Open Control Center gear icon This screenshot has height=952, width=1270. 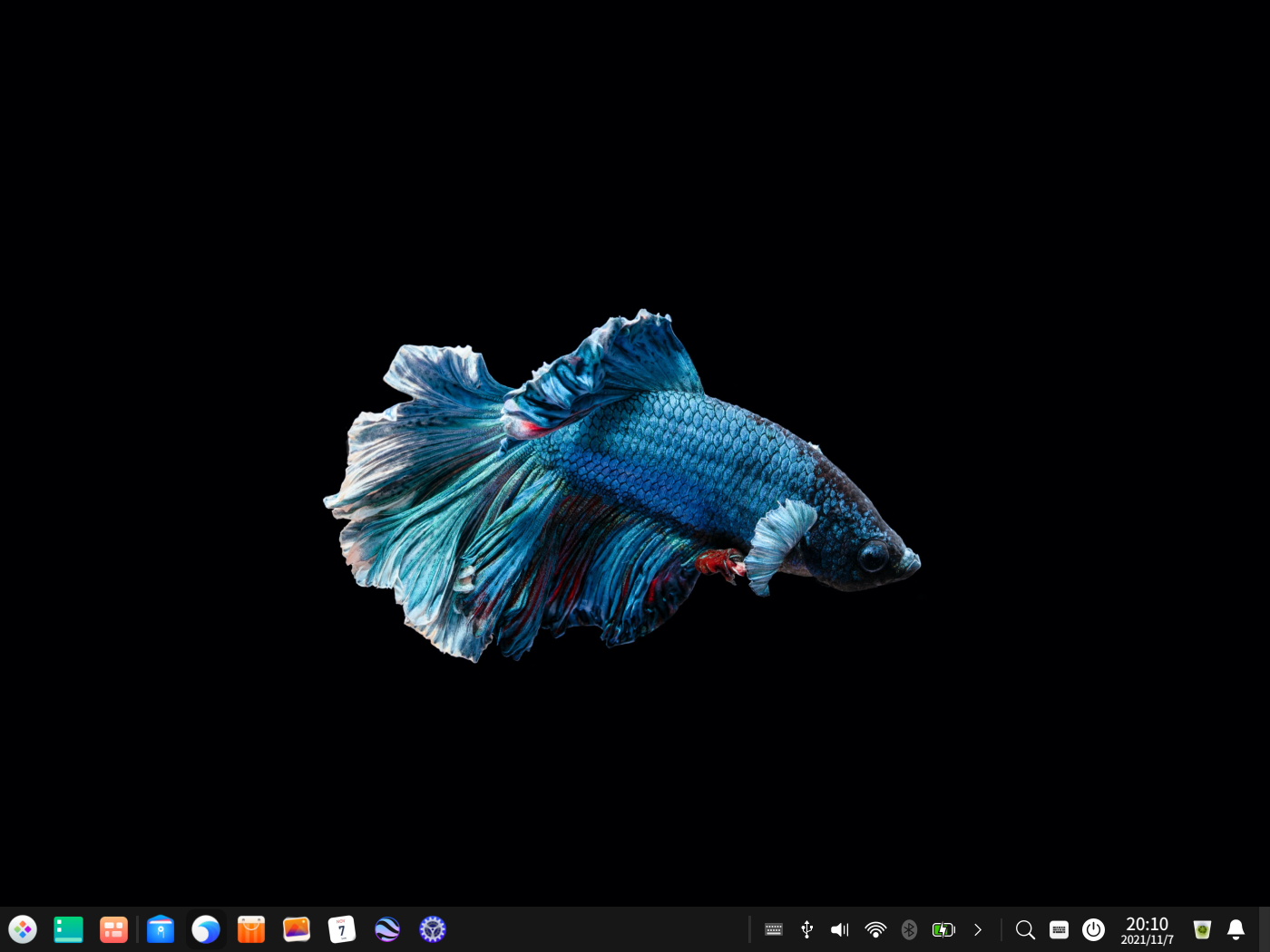coord(433,929)
